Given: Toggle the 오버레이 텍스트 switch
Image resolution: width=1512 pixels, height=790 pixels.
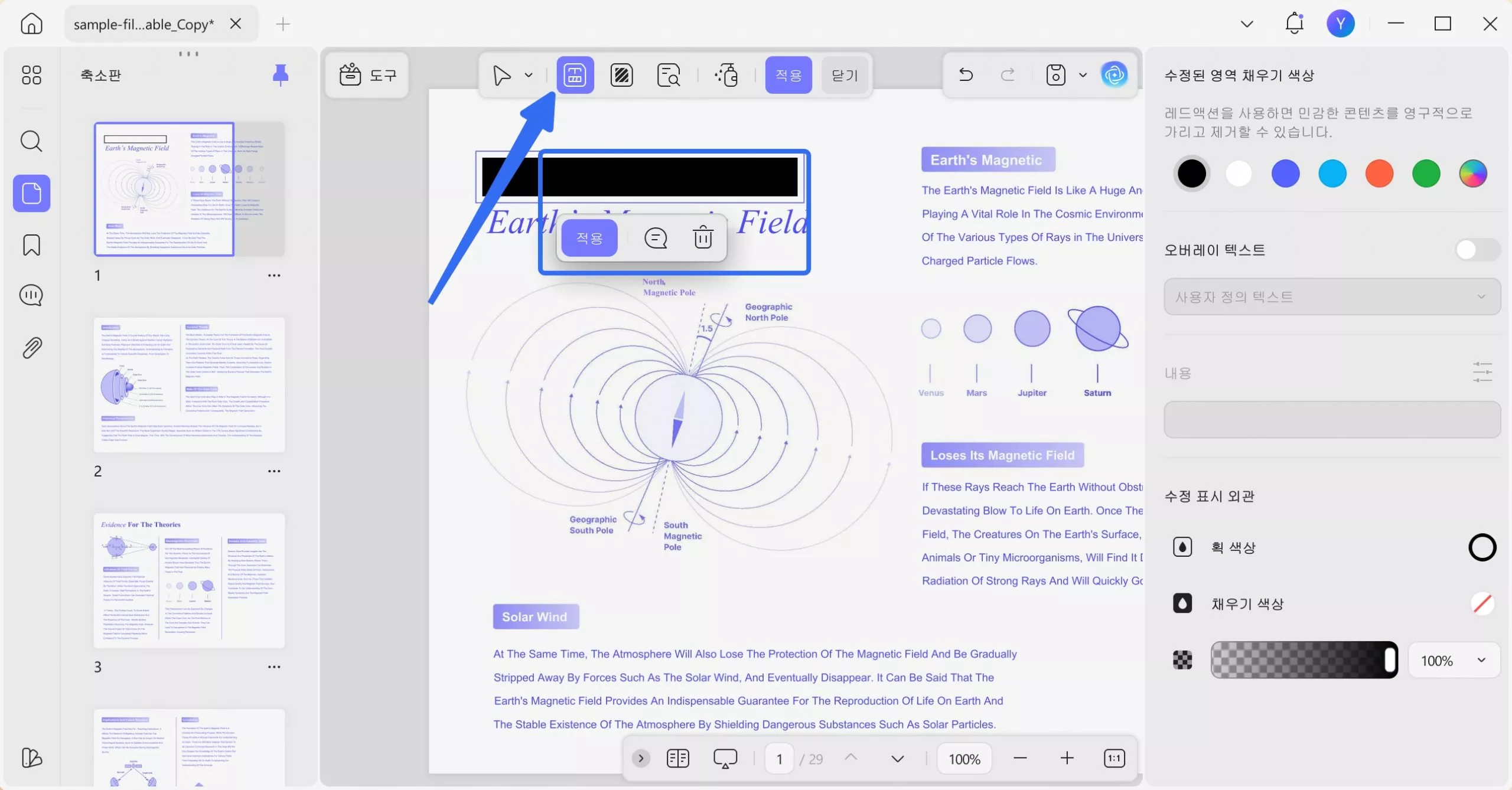Looking at the screenshot, I should coord(1477,250).
